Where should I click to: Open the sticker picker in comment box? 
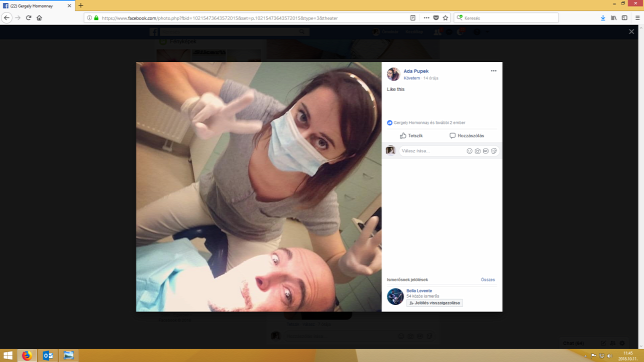click(x=494, y=151)
